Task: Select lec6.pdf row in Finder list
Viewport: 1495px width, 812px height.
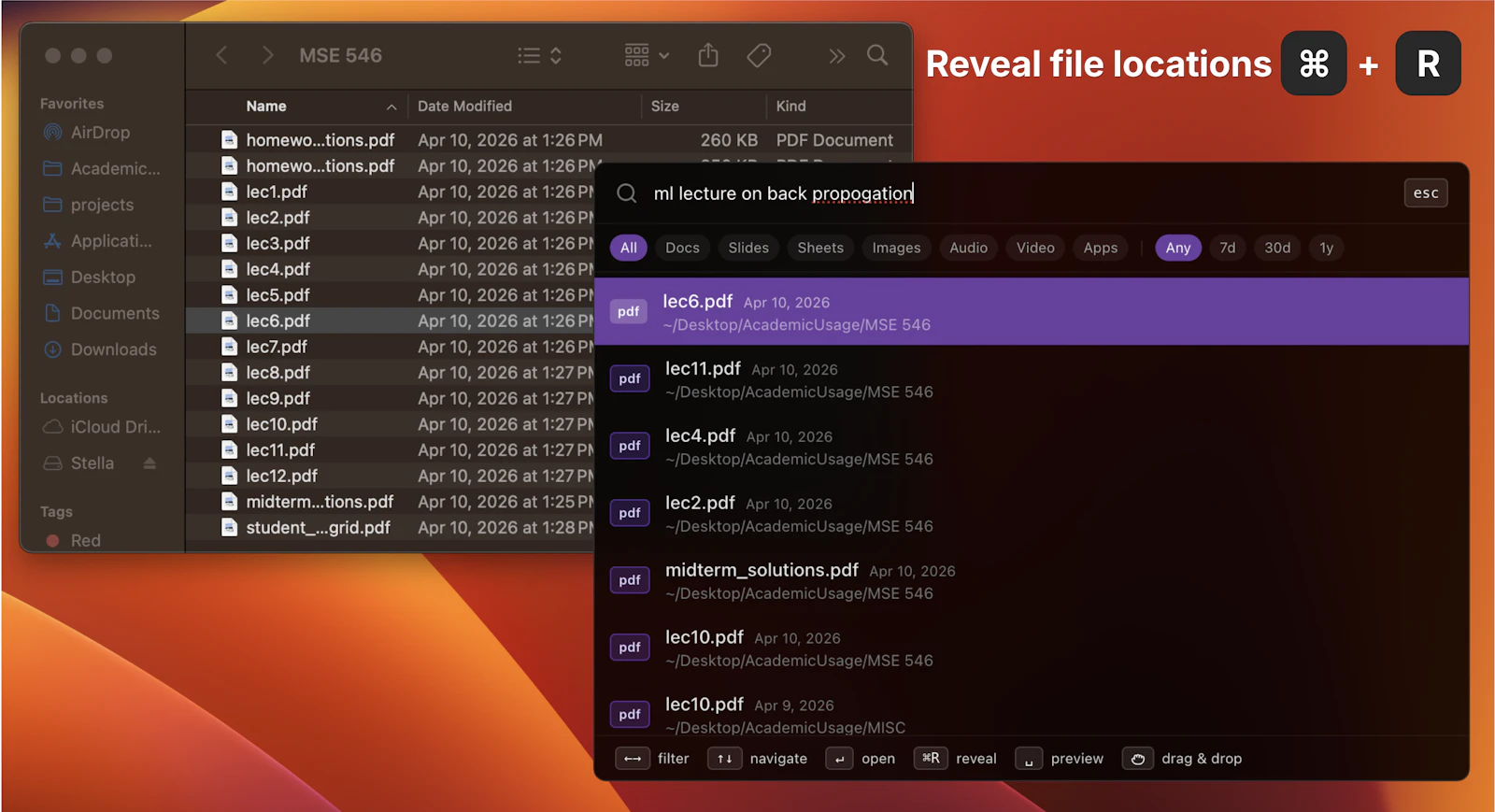Action: (x=391, y=321)
